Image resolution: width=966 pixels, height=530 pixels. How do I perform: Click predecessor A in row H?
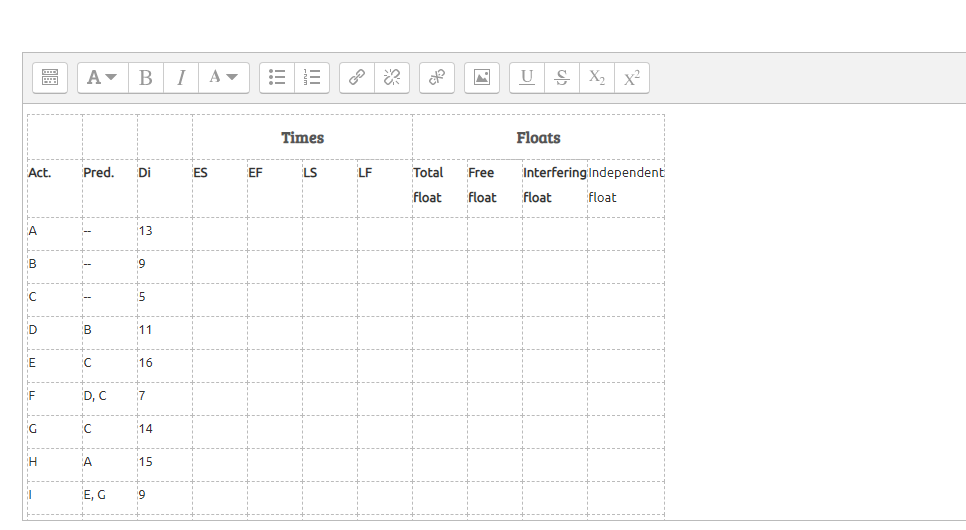click(x=110, y=465)
